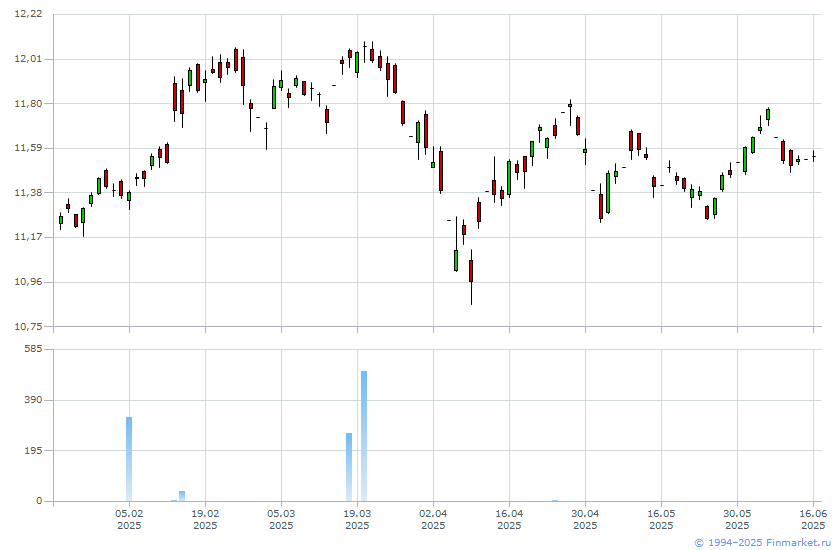Select the price label 11,80
840x550 pixels.
click(27, 103)
